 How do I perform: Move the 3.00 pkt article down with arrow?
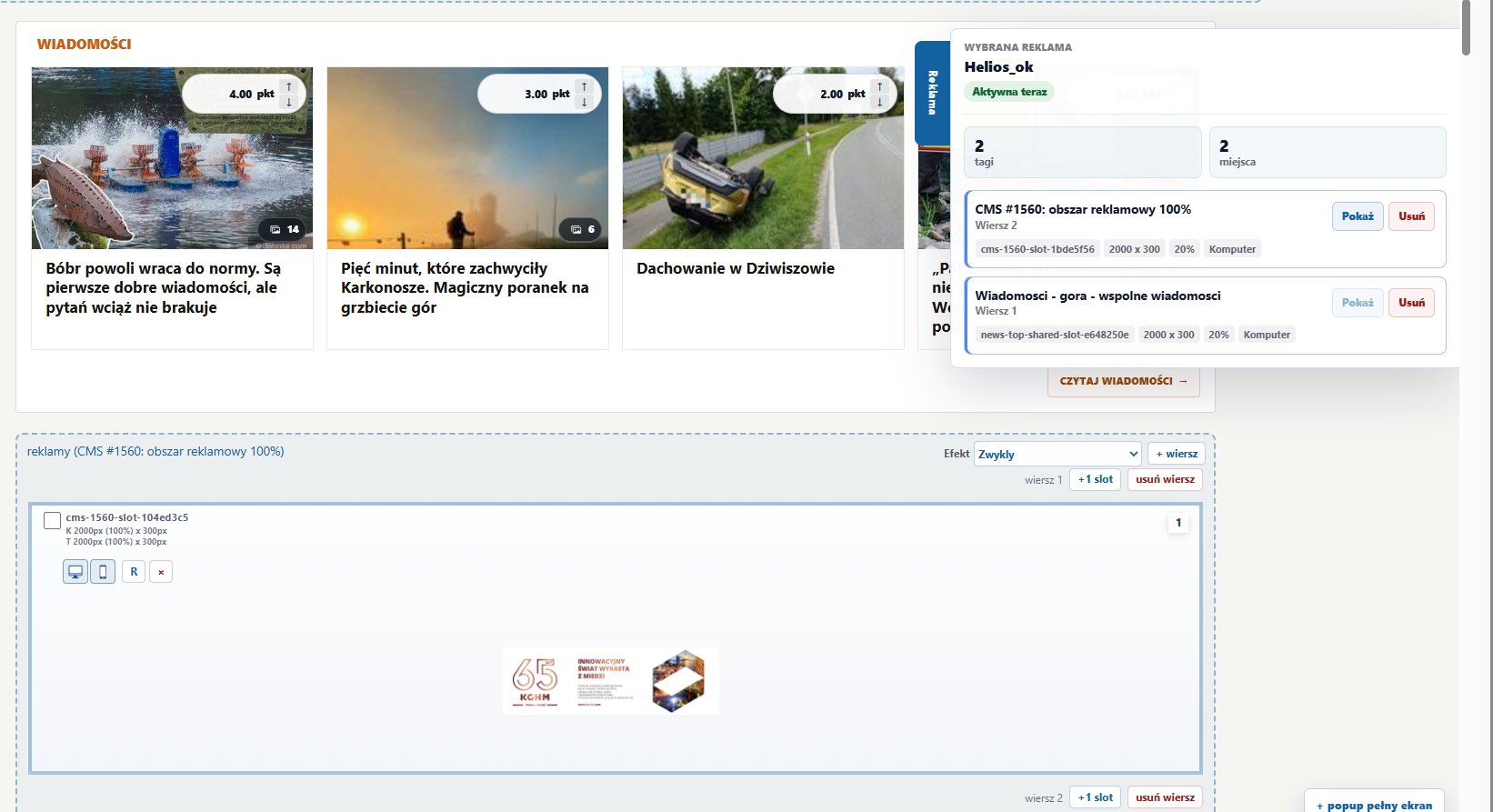(585, 102)
